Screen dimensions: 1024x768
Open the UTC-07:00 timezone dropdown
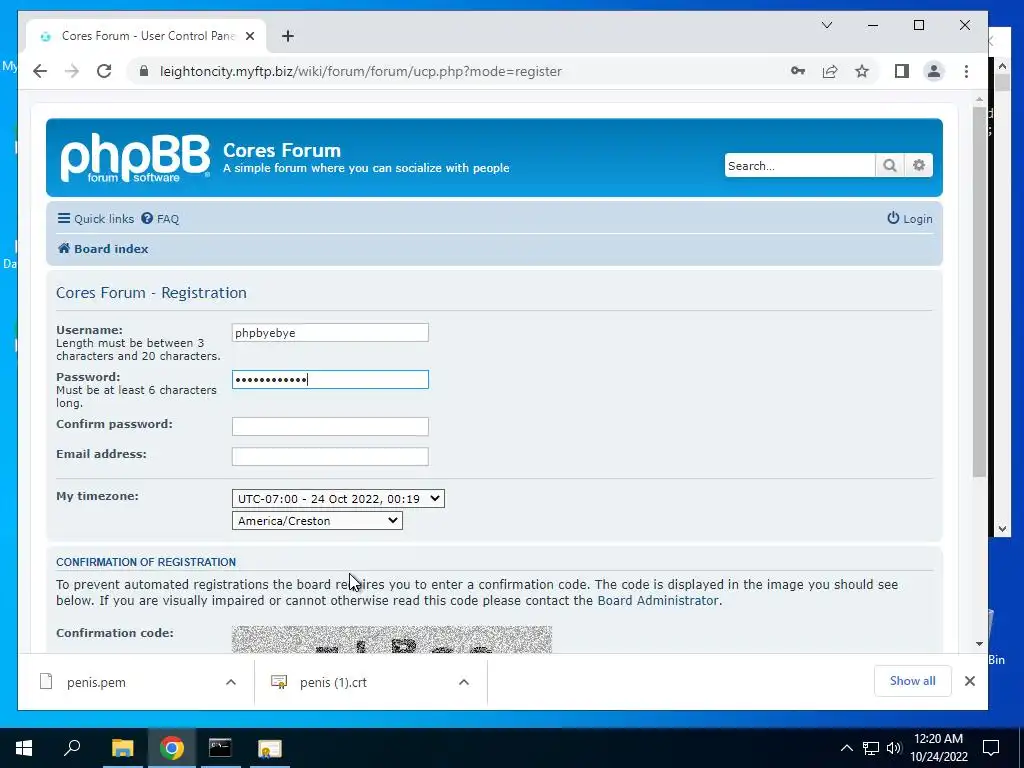[x=338, y=499]
